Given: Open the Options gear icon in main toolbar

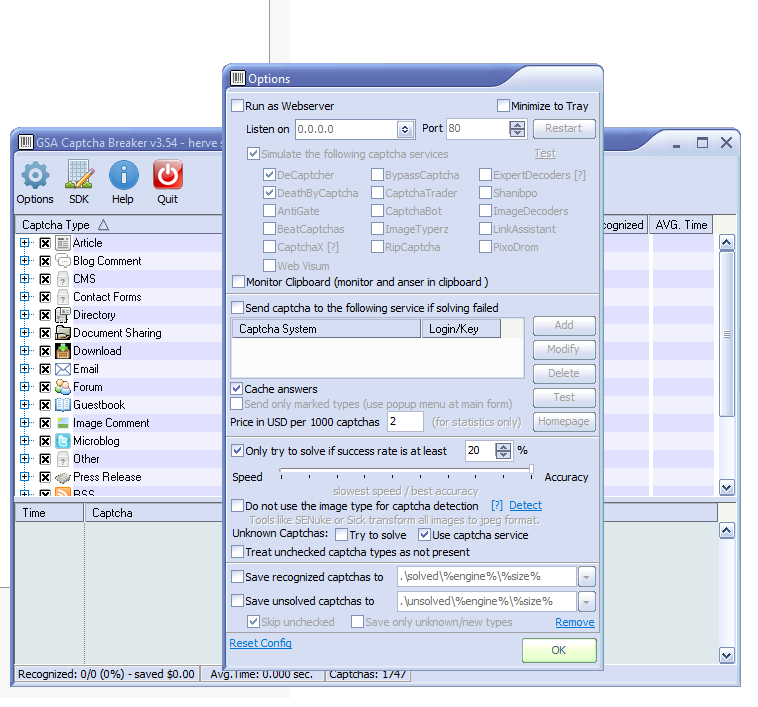Looking at the screenshot, I should tap(35, 175).
